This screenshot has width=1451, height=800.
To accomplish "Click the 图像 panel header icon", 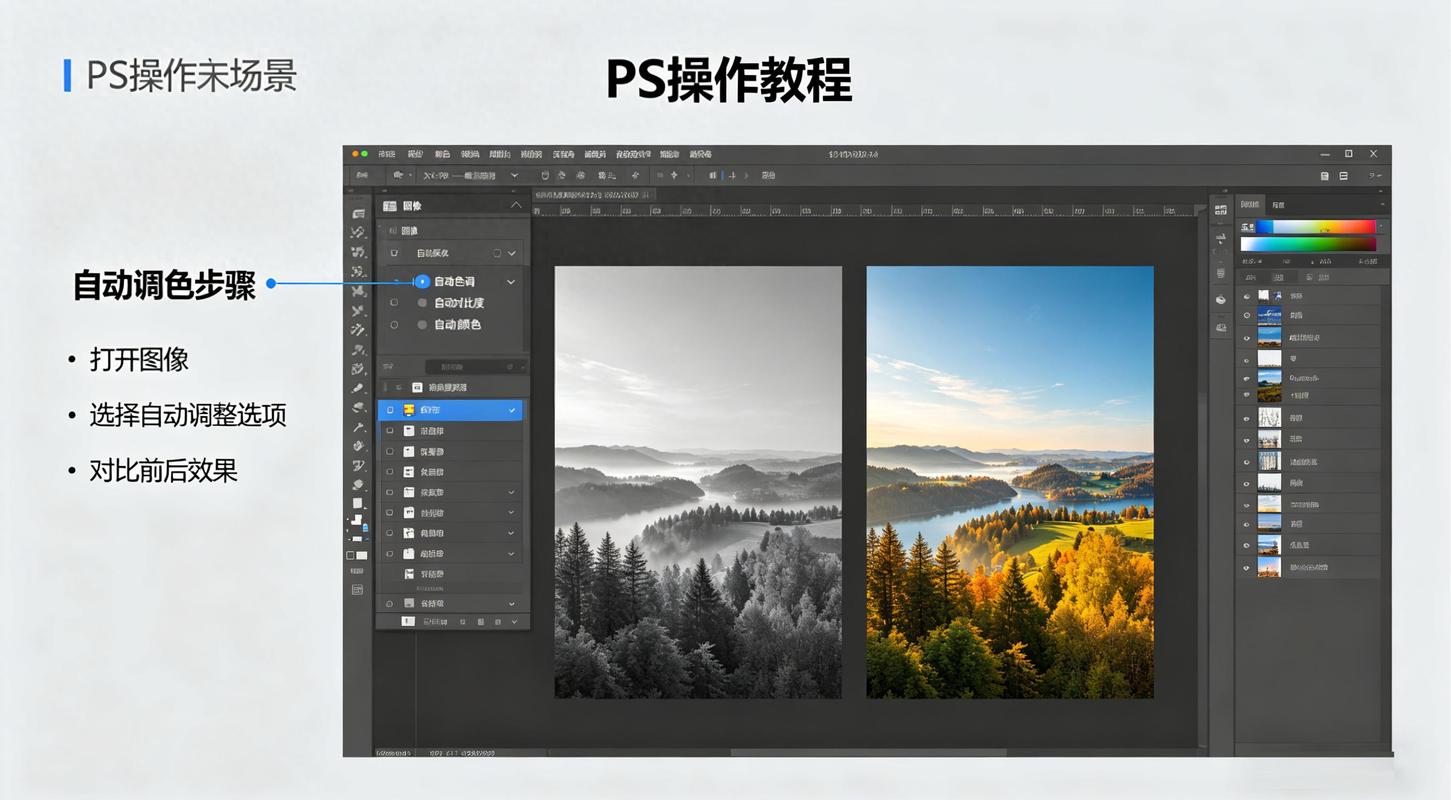I will tap(390, 205).
